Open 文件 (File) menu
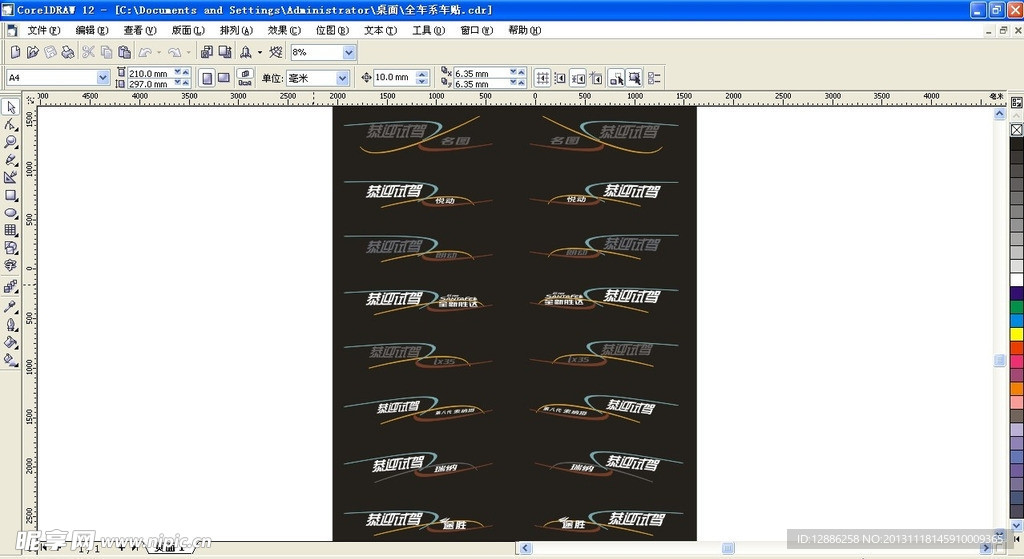Screen dimensions: 1024x559 pyautogui.click(x=43, y=30)
